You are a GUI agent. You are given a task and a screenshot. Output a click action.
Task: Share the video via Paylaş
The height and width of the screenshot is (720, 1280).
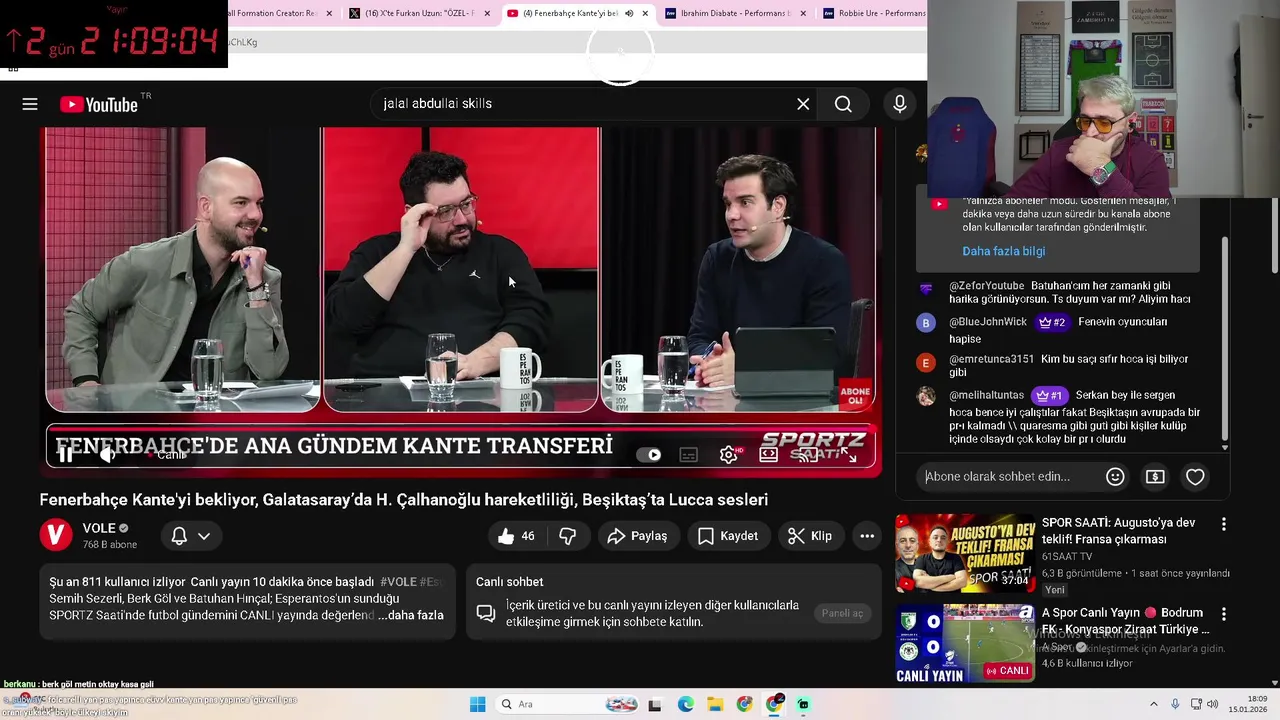637,536
